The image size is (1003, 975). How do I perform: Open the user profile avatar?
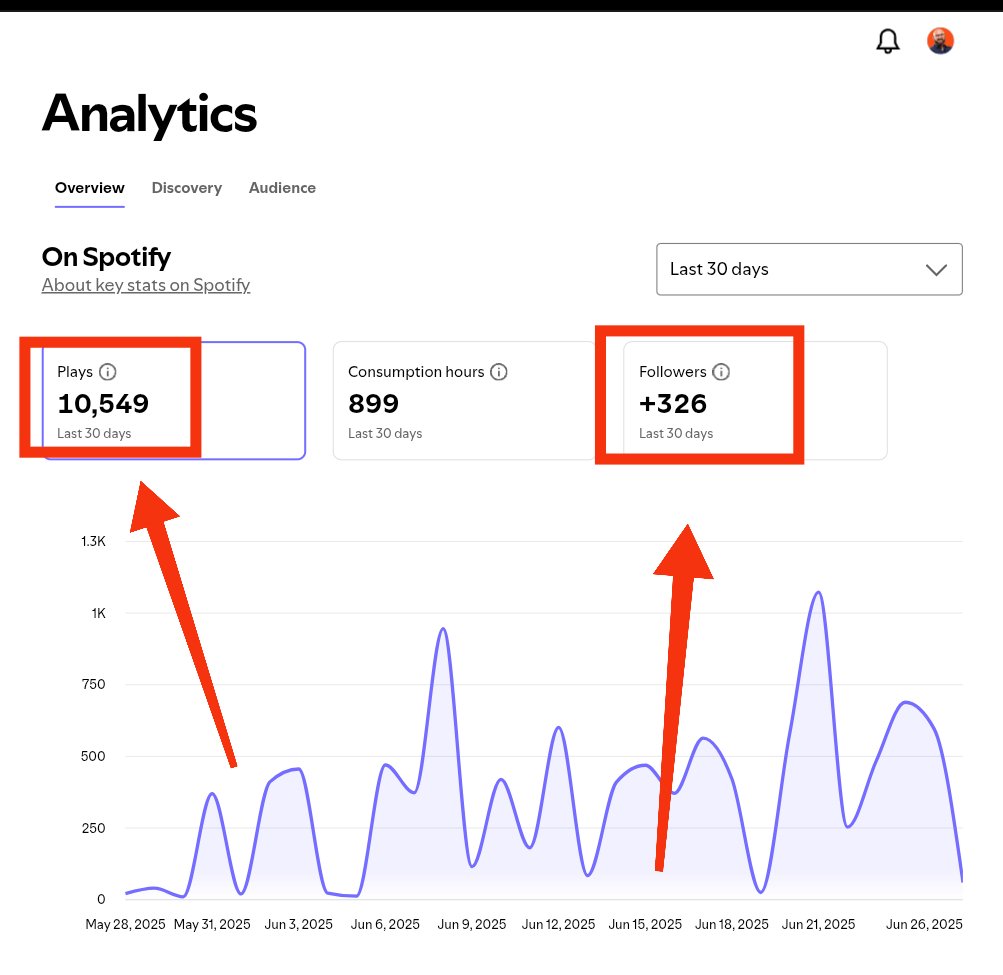pyautogui.click(x=940, y=41)
